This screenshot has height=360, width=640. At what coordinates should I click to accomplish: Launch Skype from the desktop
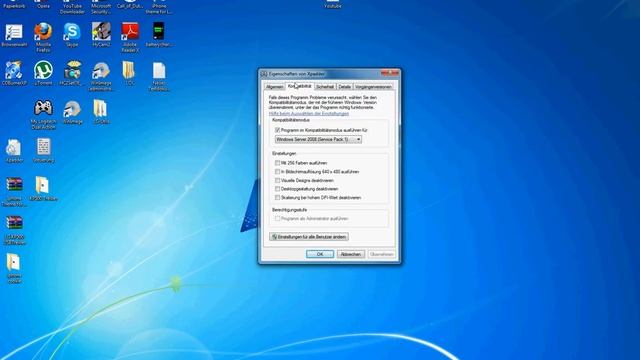(x=72, y=35)
